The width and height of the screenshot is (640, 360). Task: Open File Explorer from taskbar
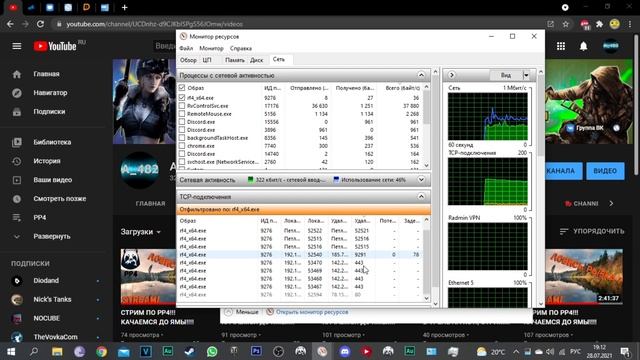(57, 351)
